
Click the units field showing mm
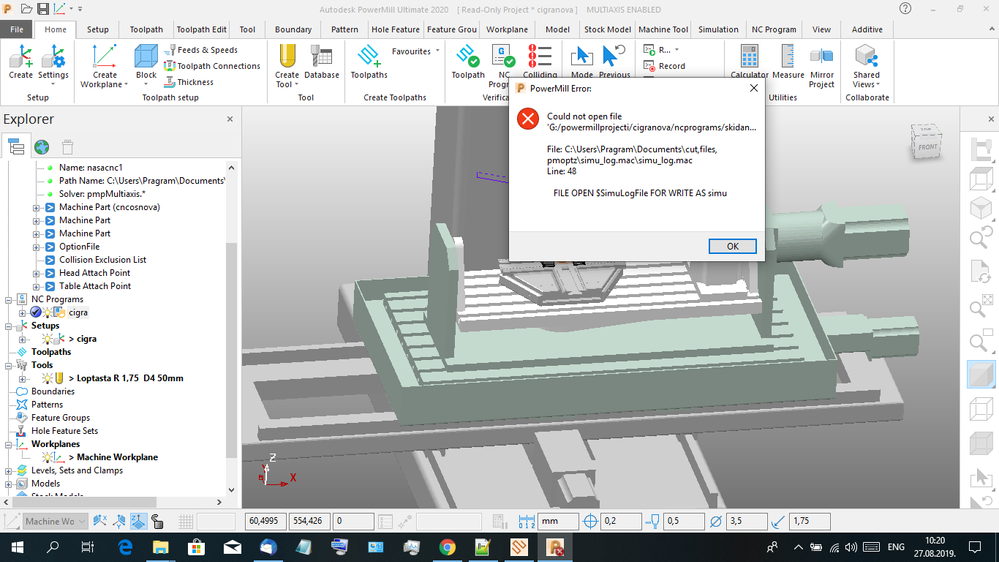[x=559, y=521]
